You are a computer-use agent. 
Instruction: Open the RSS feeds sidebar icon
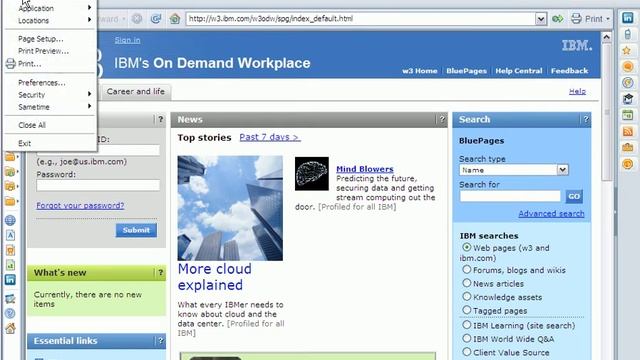click(x=628, y=131)
